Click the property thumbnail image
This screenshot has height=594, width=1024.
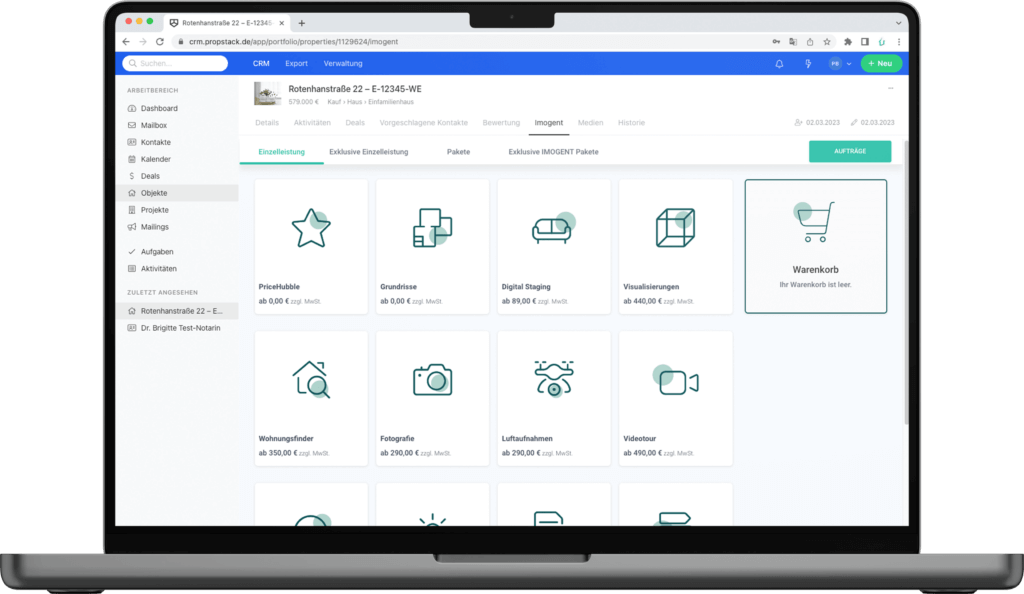click(x=267, y=94)
